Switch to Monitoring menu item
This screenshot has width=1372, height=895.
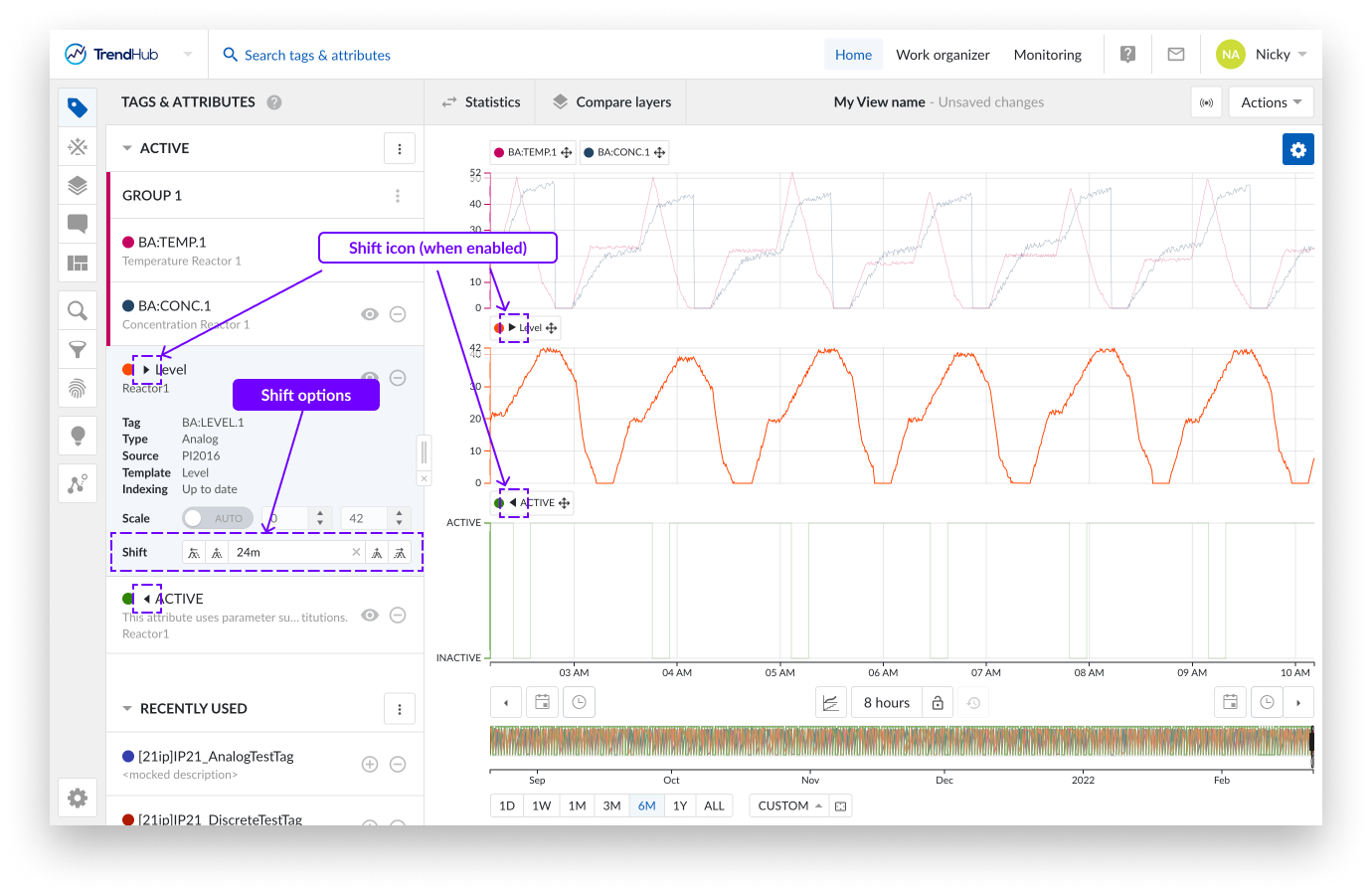click(1047, 55)
